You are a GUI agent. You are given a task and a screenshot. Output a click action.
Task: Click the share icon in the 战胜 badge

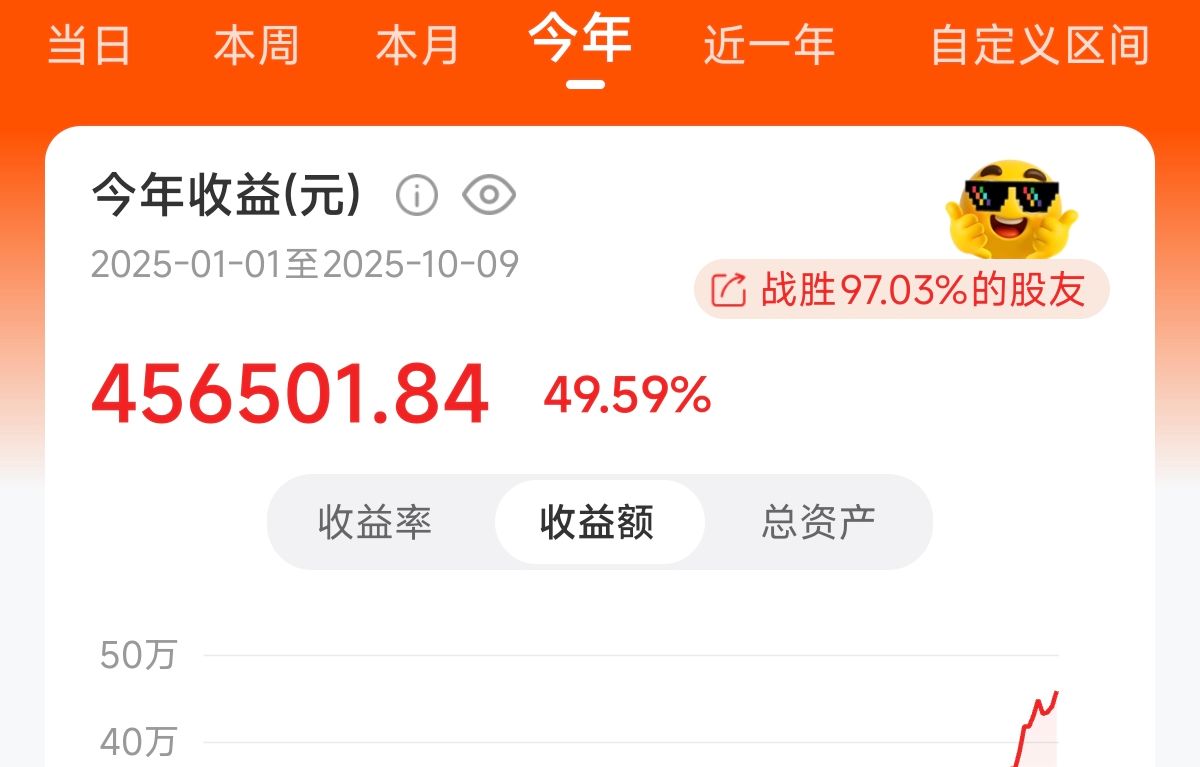pyautogui.click(x=728, y=290)
